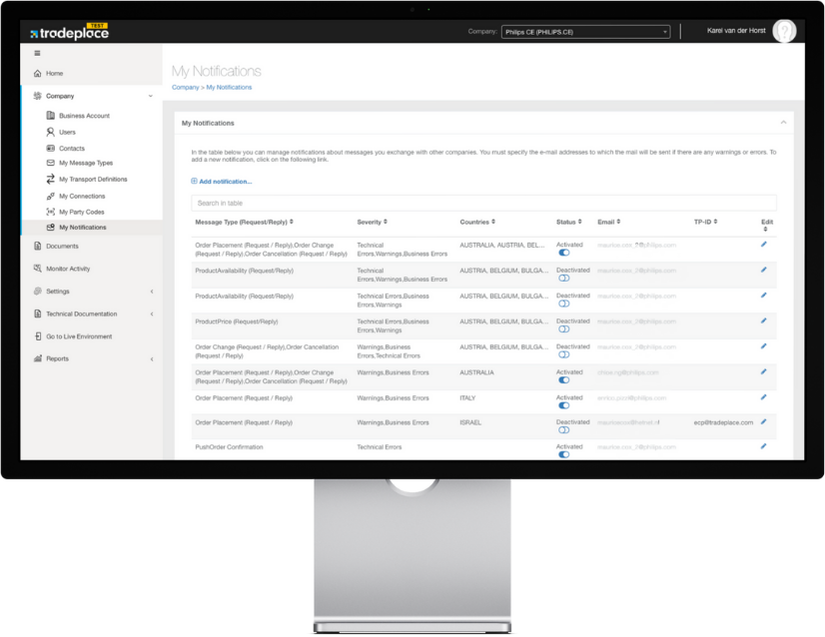Click edit pencil for ITALY notification
The width and height of the screenshot is (825, 637).
764,397
